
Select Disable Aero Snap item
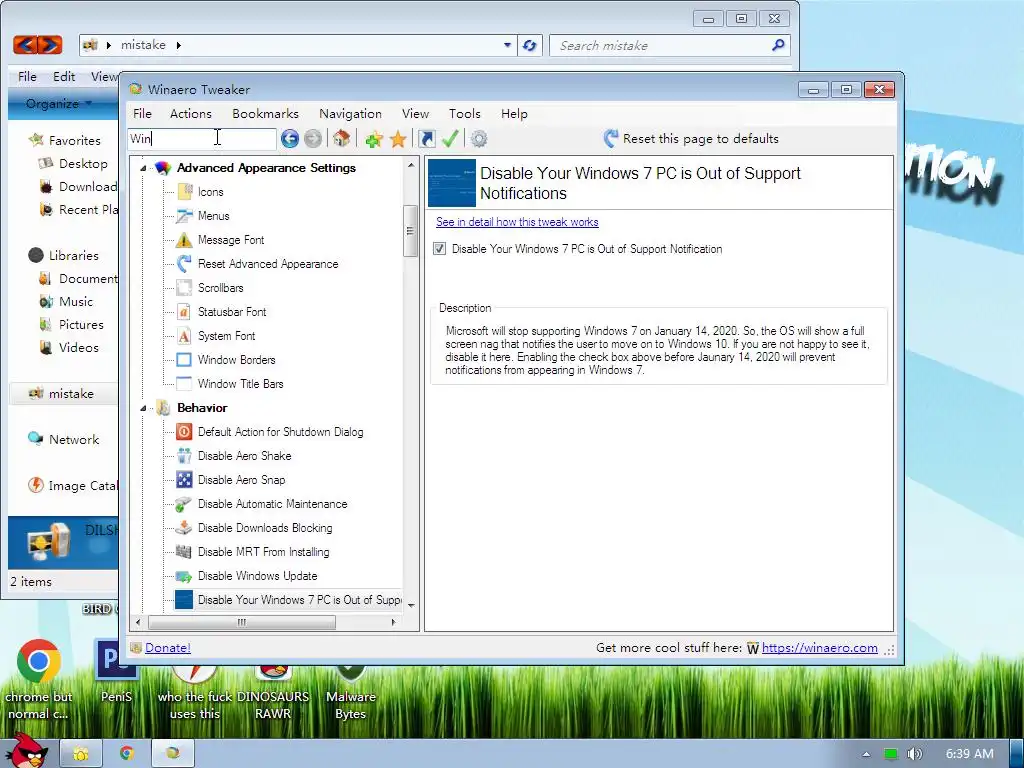pos(241,480)
